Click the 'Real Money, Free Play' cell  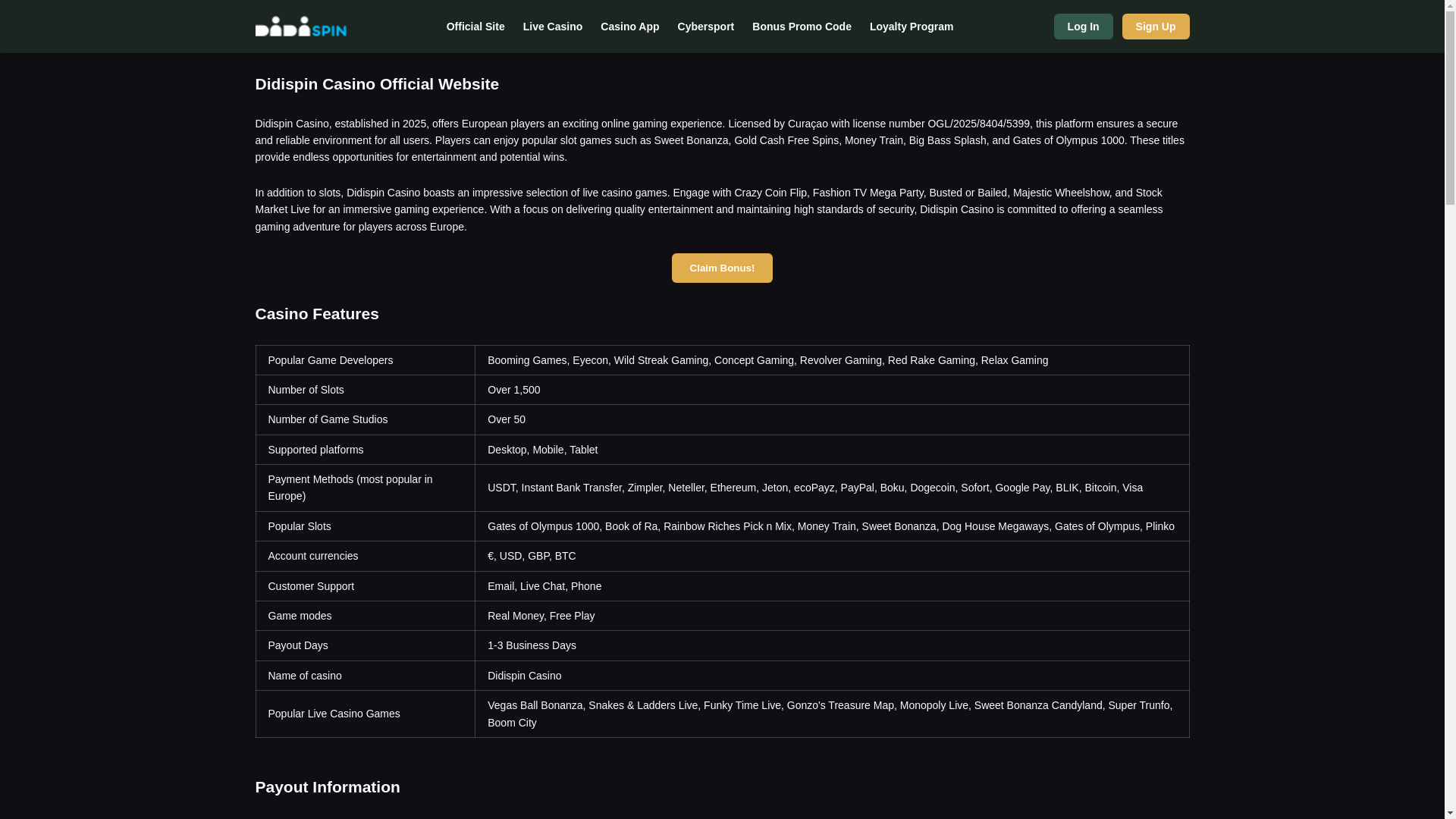832,616
